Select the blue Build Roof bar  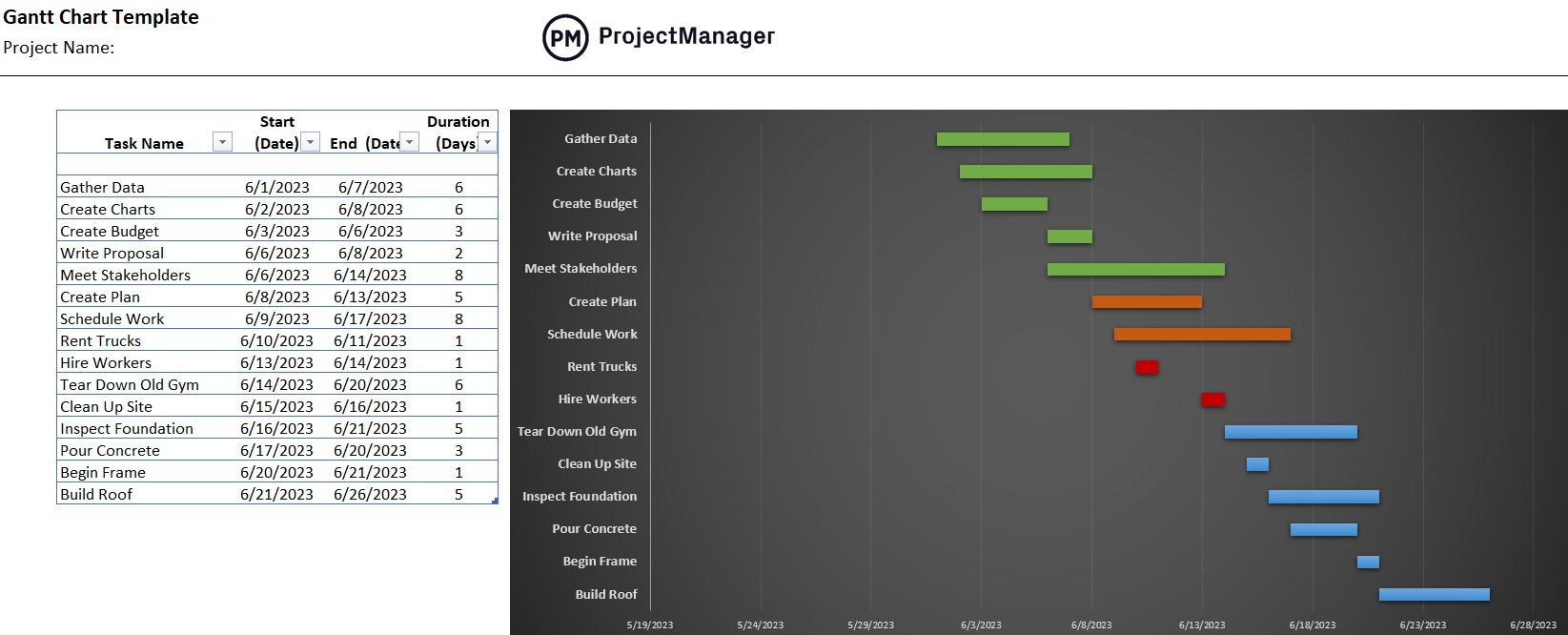click(1435, 593)
